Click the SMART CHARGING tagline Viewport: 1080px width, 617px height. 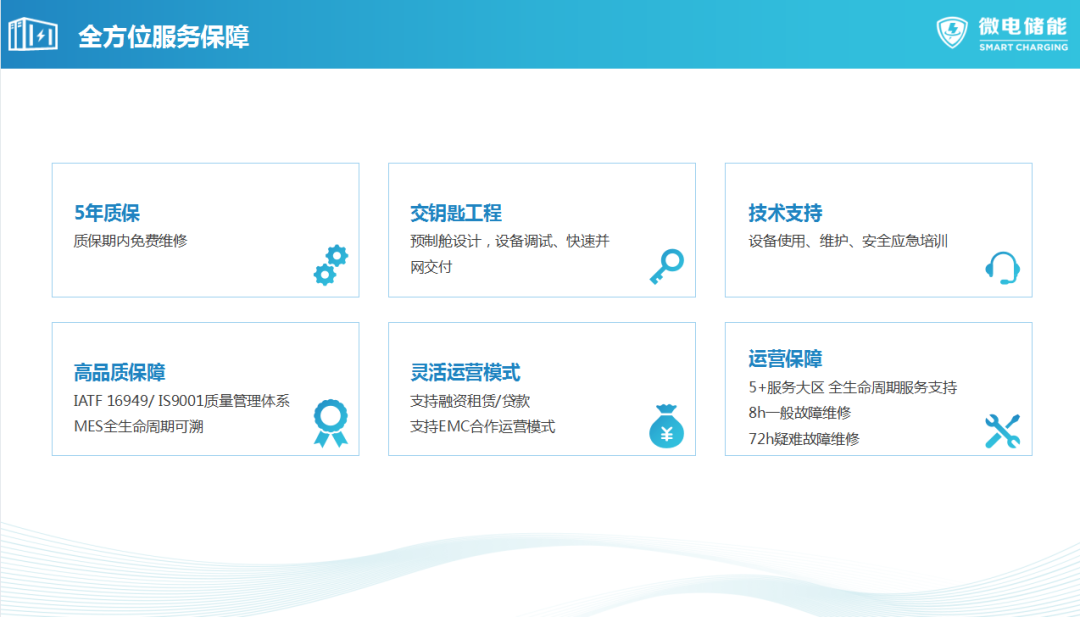click(x=1024, y=47)
